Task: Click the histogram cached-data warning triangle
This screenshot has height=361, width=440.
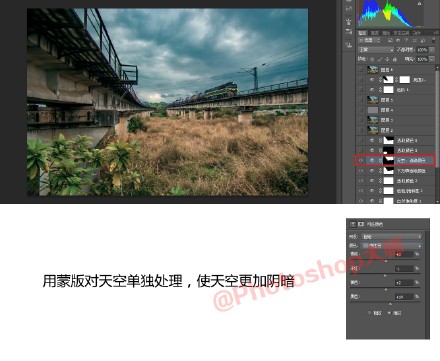Action: tap(419, 3)
